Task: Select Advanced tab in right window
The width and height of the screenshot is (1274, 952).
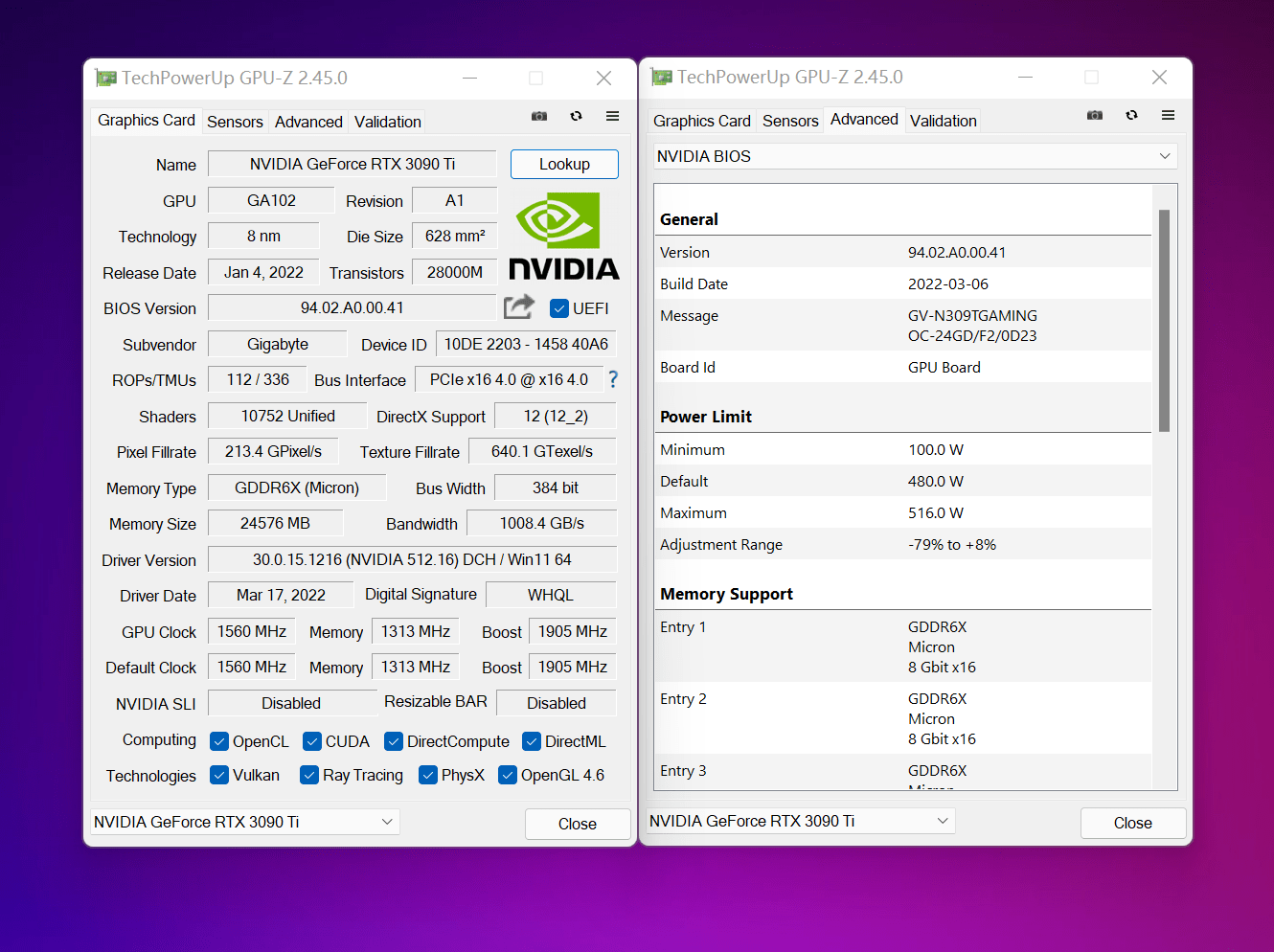Action: 864,119
